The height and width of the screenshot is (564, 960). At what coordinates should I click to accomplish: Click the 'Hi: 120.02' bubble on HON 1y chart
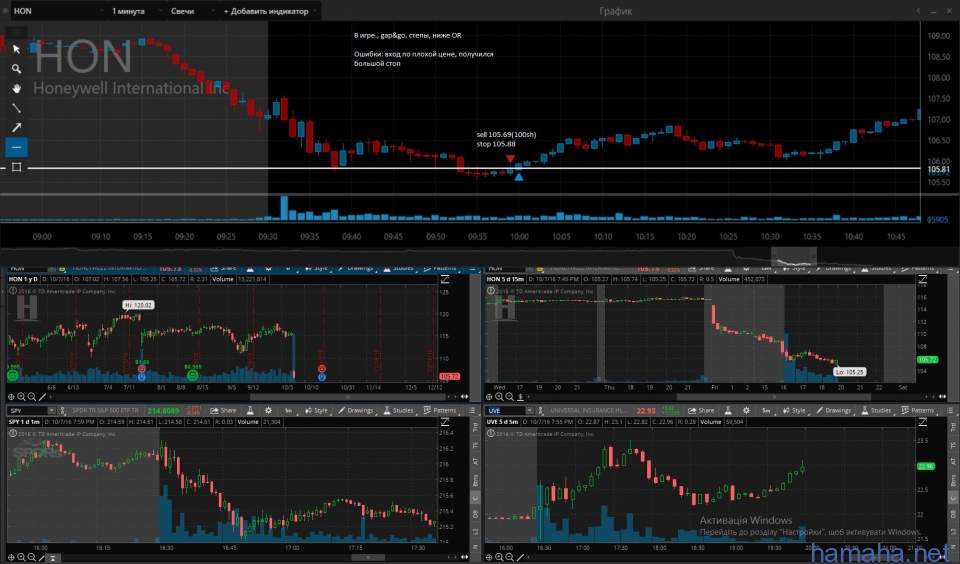138,305
